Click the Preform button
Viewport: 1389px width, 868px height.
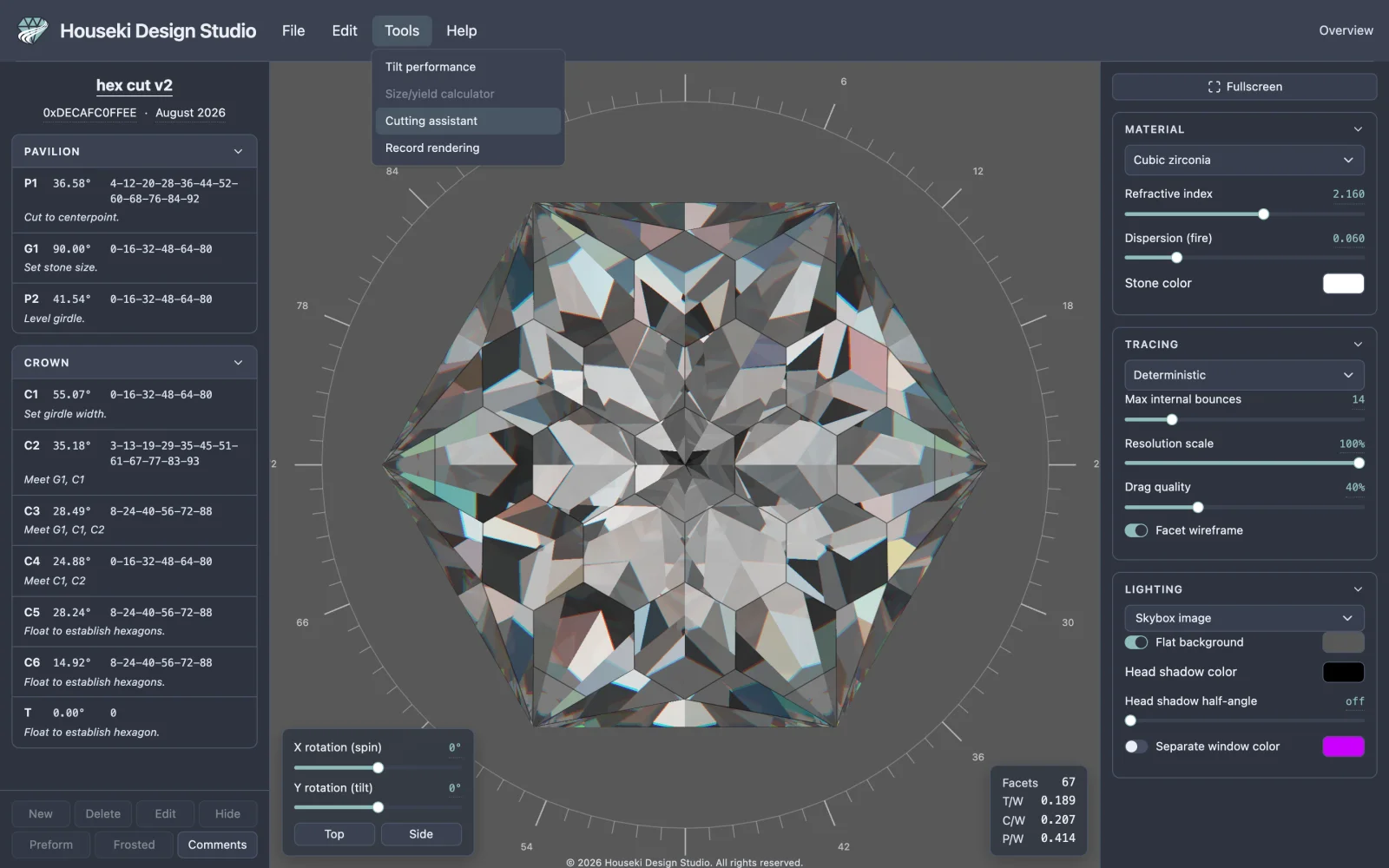click(51, 845)
